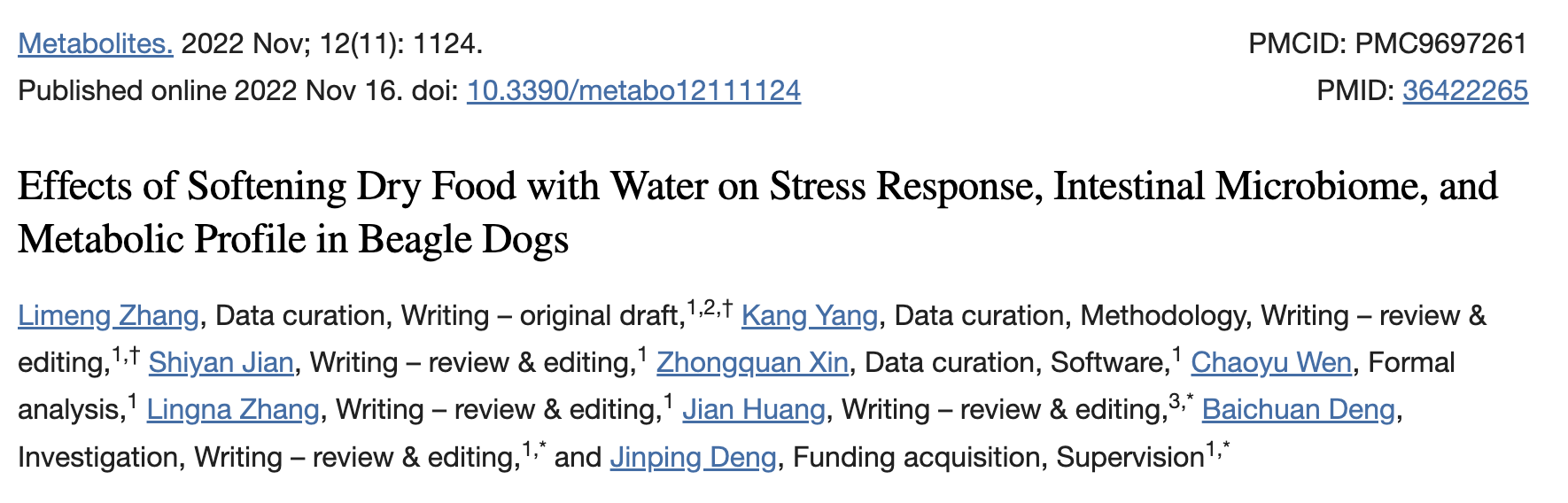Open the Metabolites journal link
This screenshot has width=1568, height=503.
coord(95,43)
